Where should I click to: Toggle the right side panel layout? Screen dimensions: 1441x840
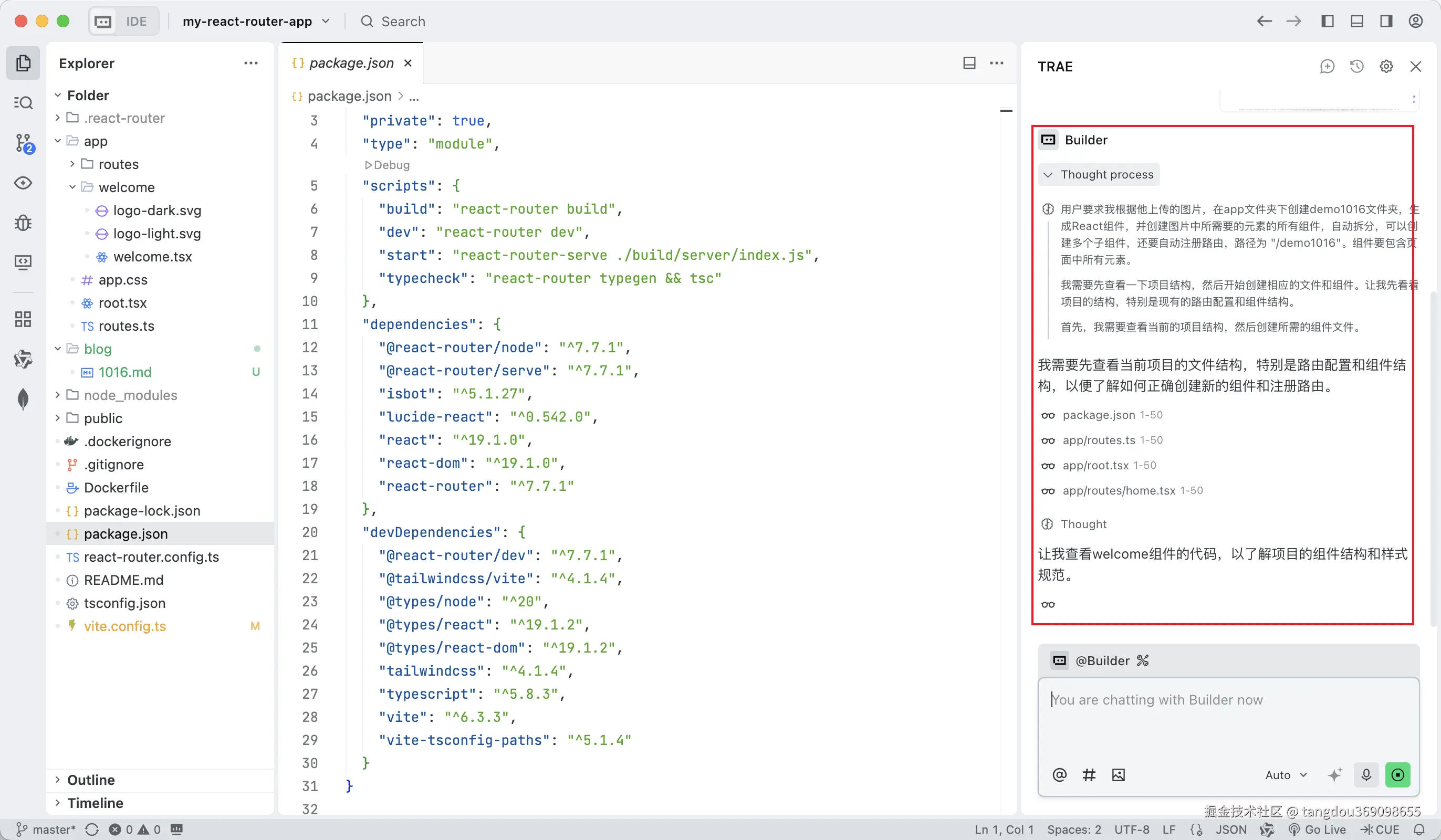point(1386,21)
